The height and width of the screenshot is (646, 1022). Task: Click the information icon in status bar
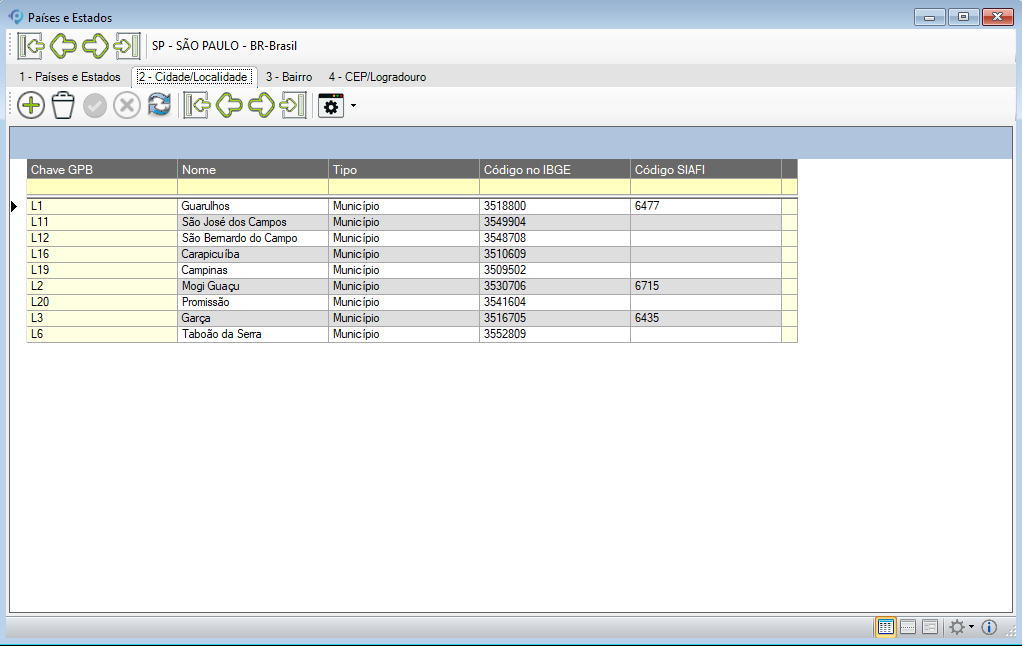pos(989,627)
